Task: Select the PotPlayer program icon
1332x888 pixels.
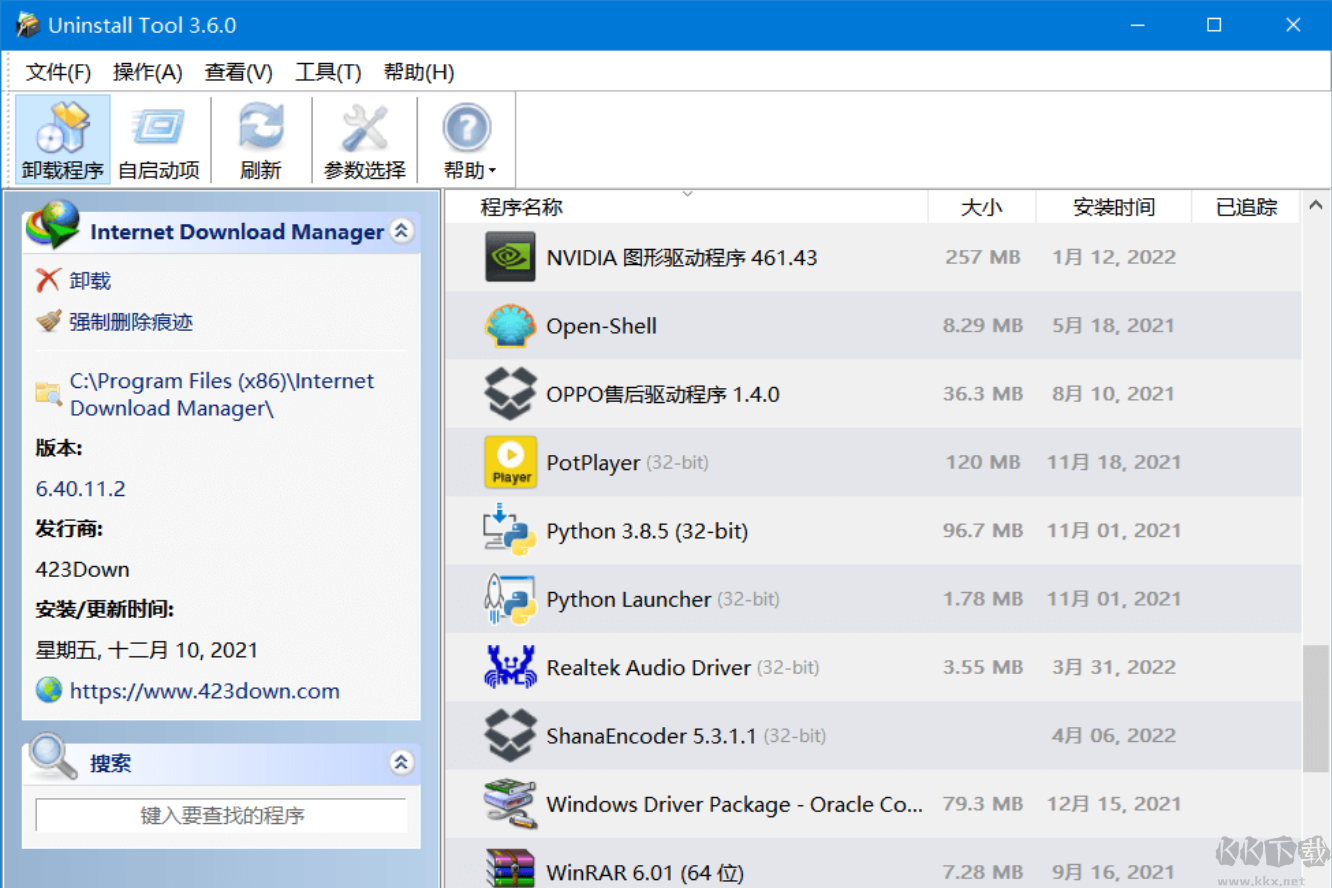Action: point(510,462)
